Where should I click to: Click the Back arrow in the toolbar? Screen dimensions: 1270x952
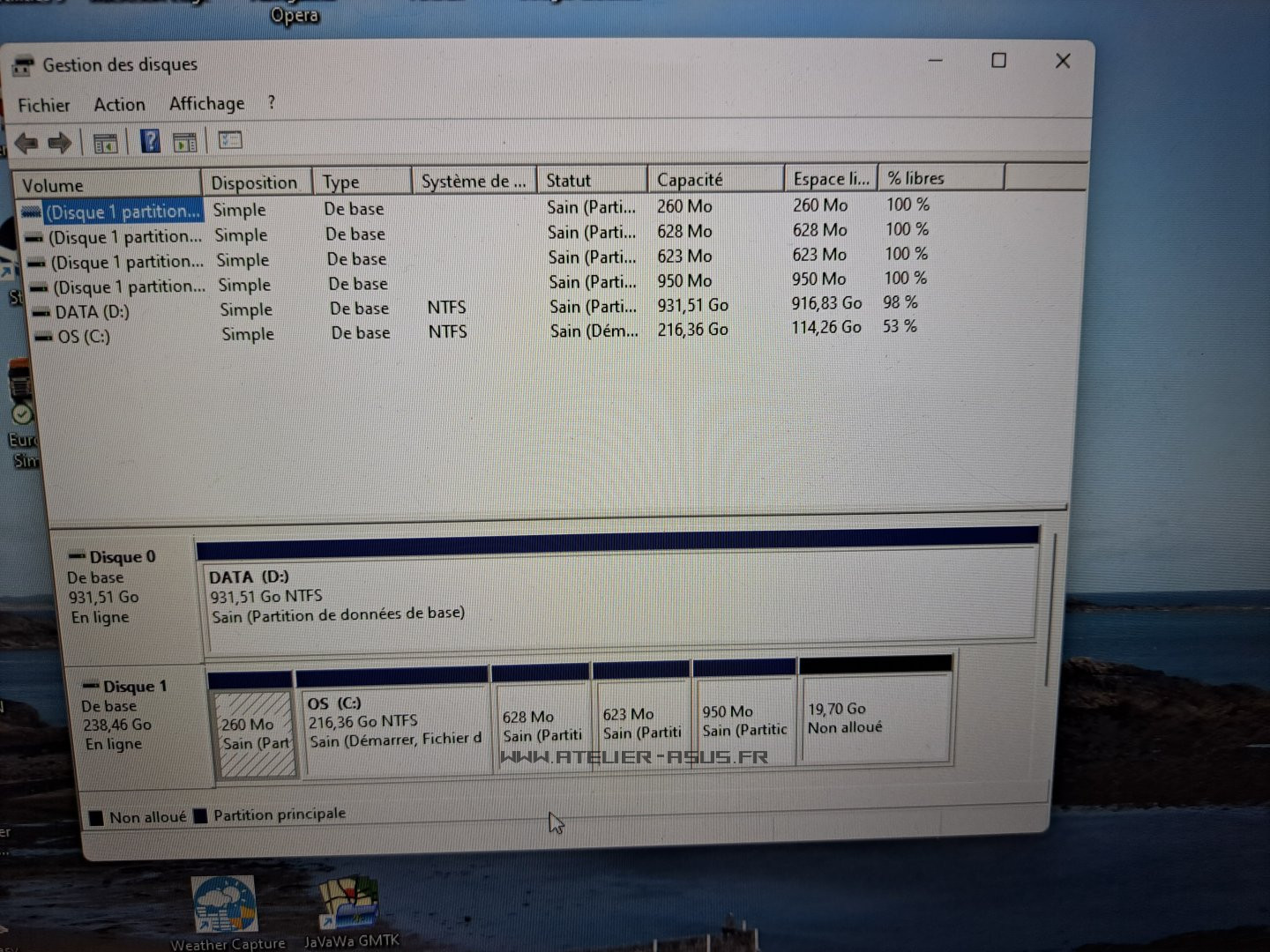(x=26, y=142)
